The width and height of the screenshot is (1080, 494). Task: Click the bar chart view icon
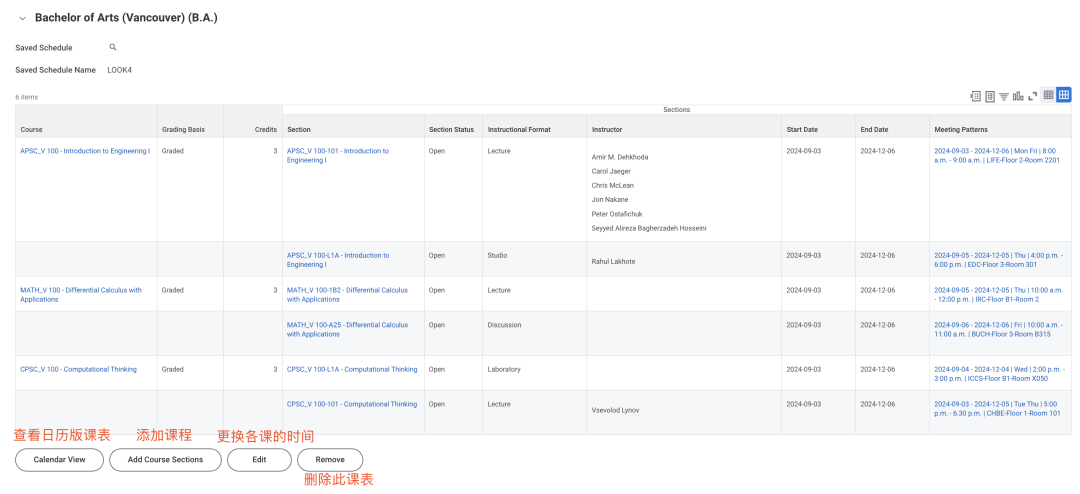1018,96
